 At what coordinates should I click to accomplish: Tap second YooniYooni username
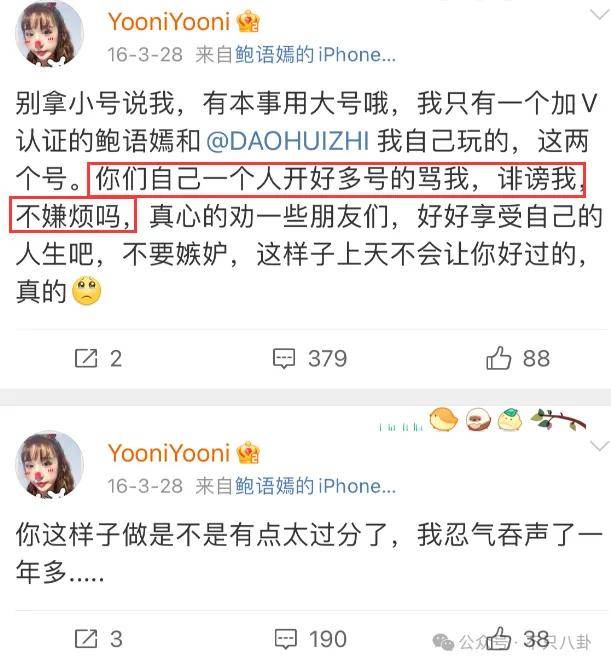(169, 452)
